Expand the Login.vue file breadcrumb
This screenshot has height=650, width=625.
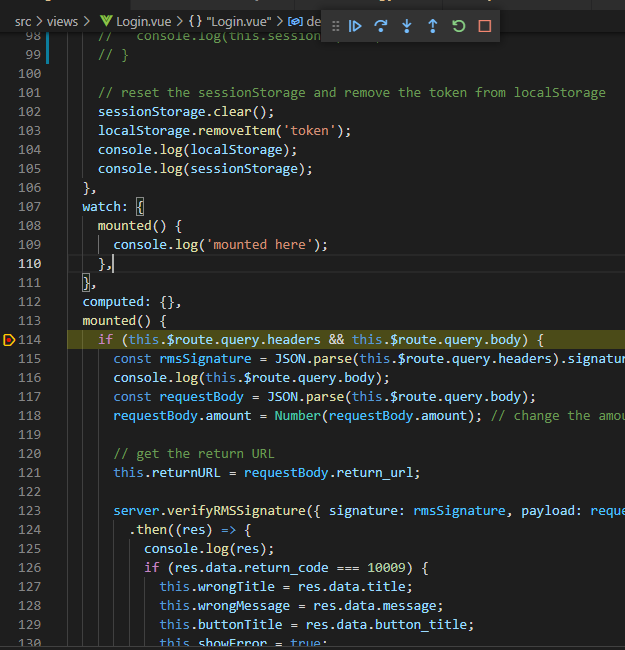point(145,21)
